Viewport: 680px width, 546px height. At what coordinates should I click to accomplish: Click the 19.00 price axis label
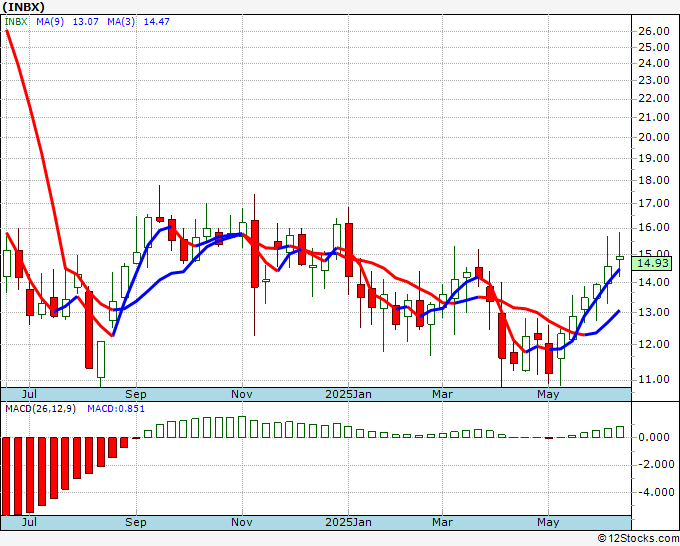[654, 158]
